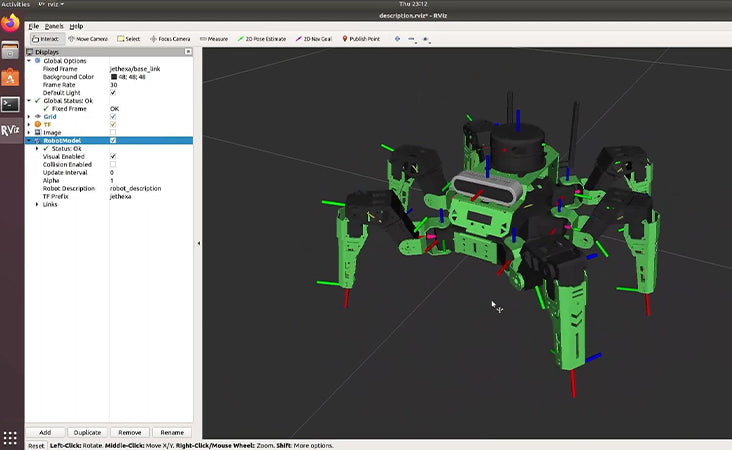Open Firefox from the Ubuntu dock
Image resolution: width=732 pixels, height=450 pixels.
[x=10, y=22]
